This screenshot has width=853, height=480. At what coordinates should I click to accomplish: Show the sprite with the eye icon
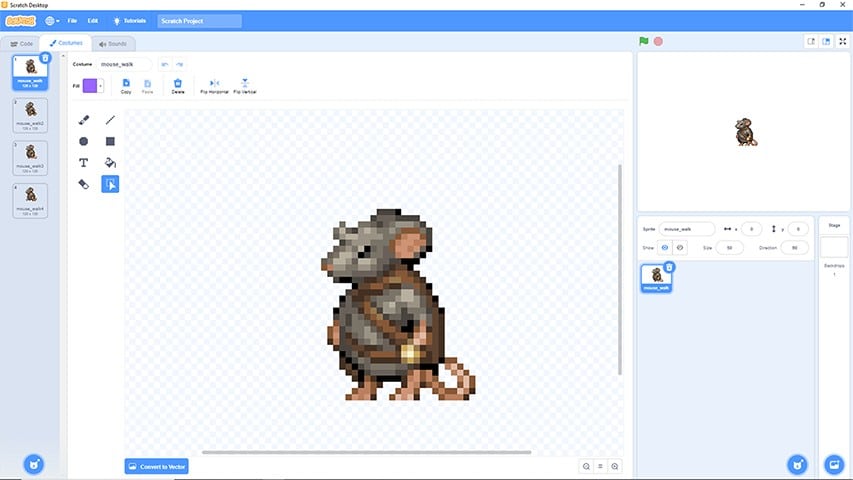(665, 248)
